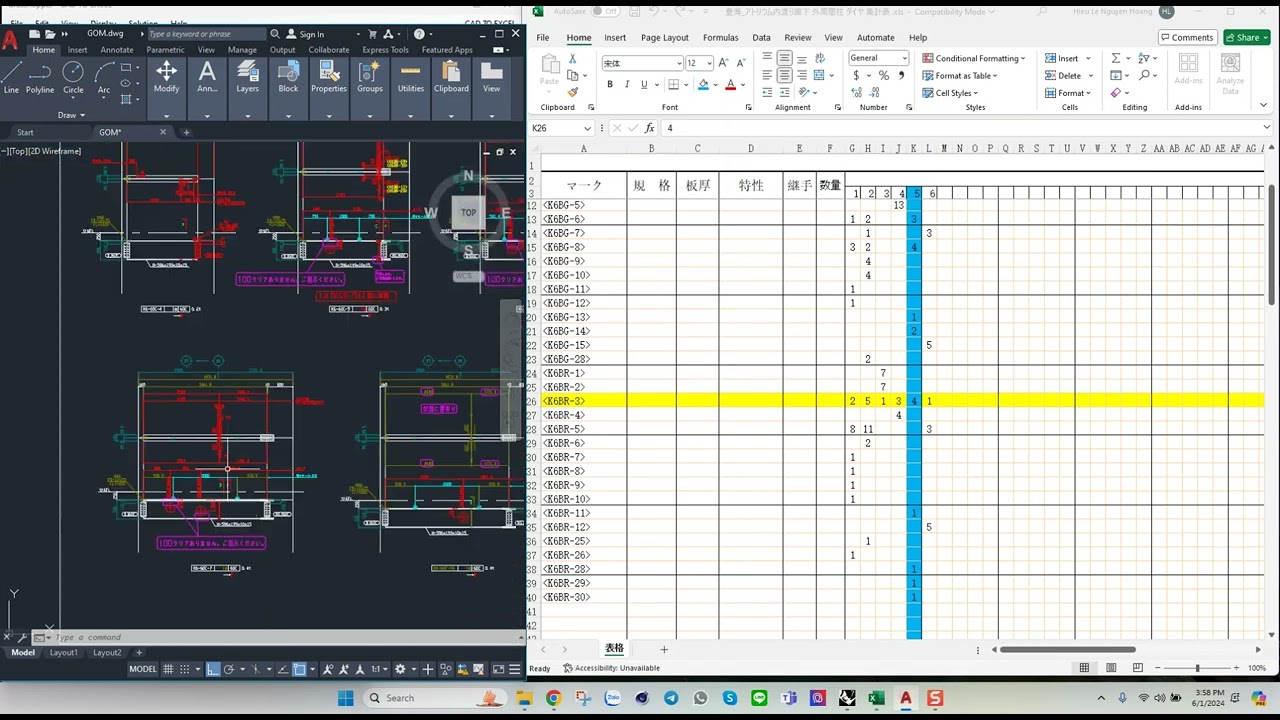
Task: Switch to the Annotate tab in AutoCAD
Action: pyautogui.click(x=117, y=50)
